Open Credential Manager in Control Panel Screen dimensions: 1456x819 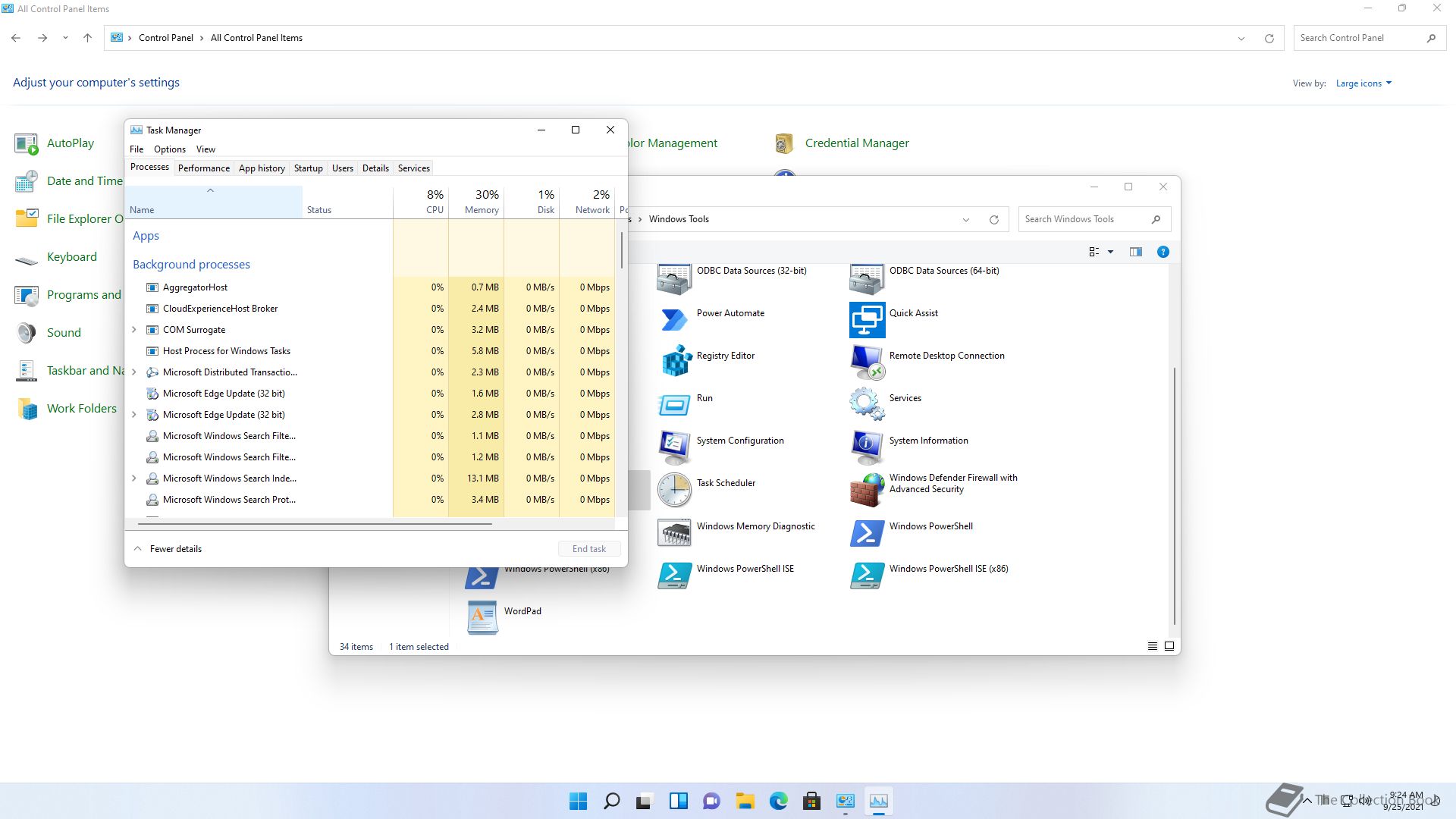[x=857, y=143]
